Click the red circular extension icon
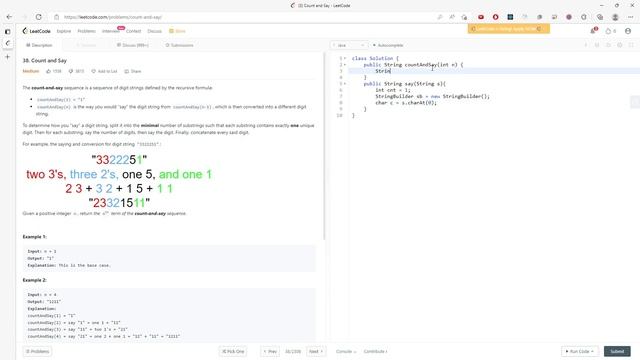The width and height of the screenshot is (640, 360). (x=496, y=17)
